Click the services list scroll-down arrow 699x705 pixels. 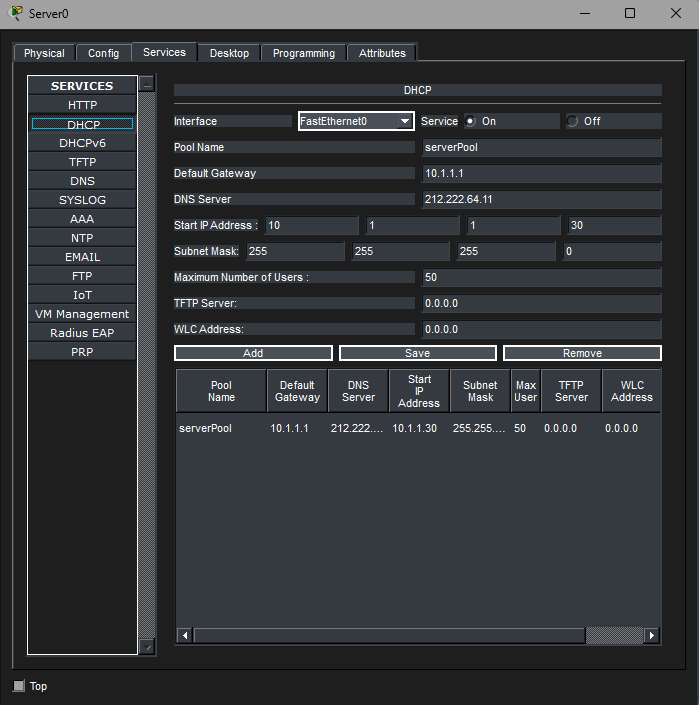pos(147,647)
